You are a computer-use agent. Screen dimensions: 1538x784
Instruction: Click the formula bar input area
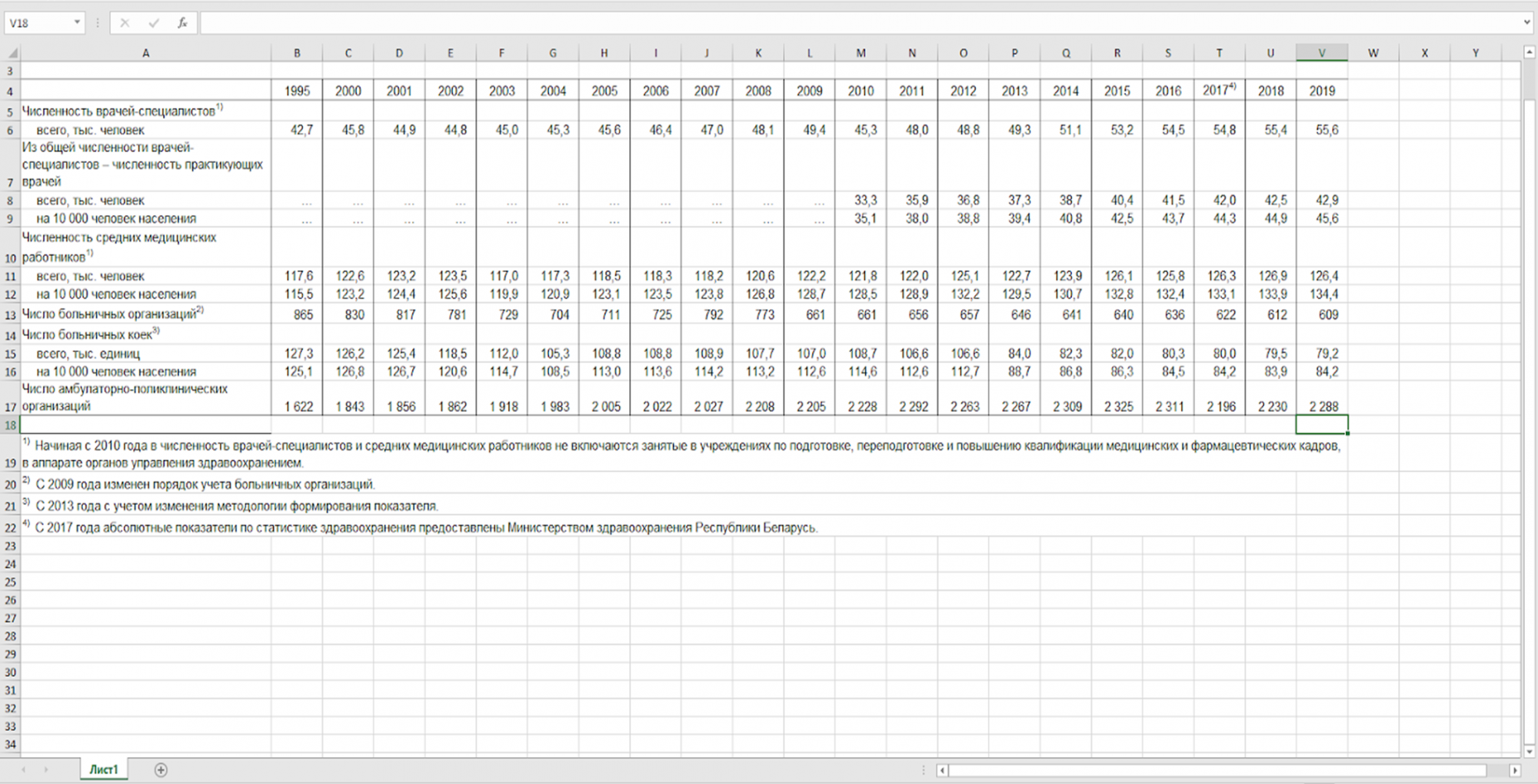[x=860, y=23]
